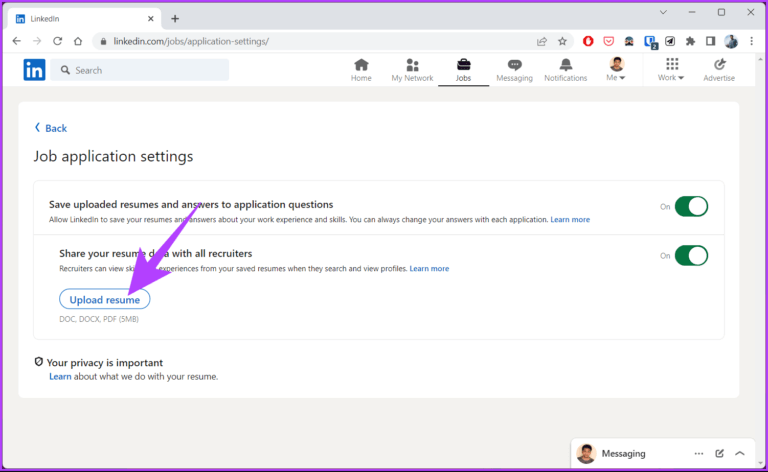
Task: Turn off Share resume data with recruiters toggle
Action: coord(691,256)
